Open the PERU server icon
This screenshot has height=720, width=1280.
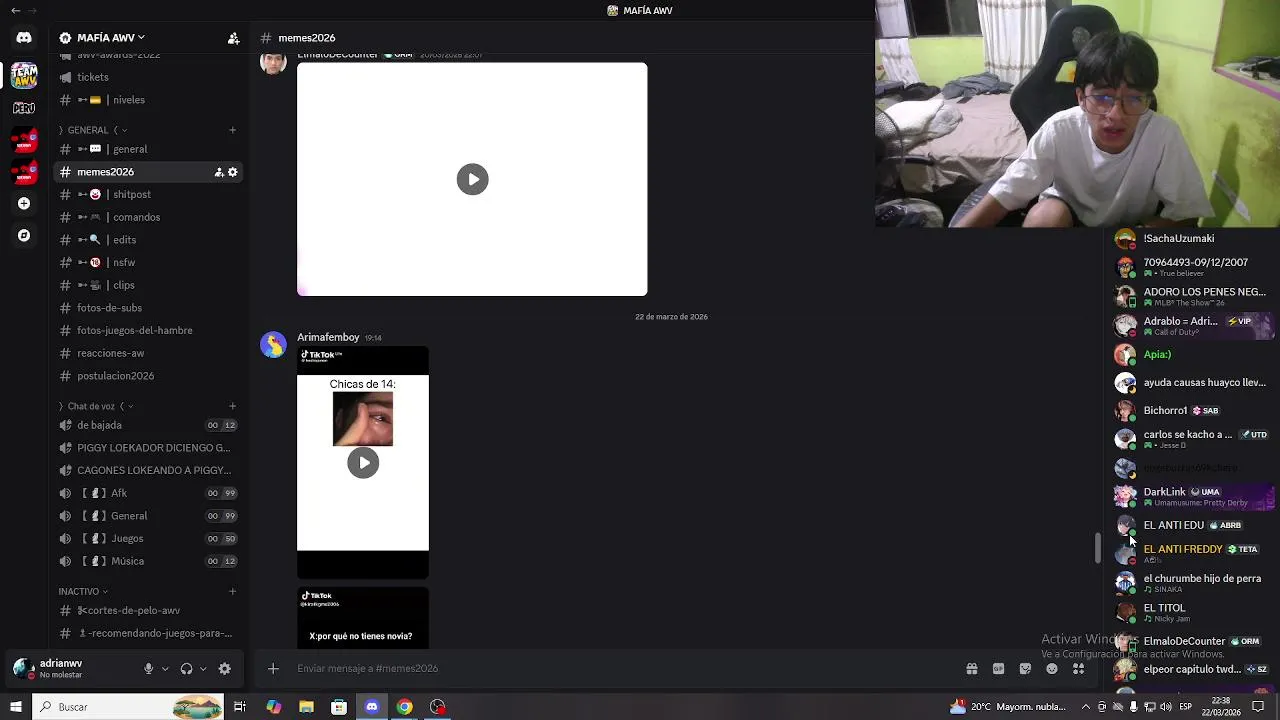click(24, 108)
